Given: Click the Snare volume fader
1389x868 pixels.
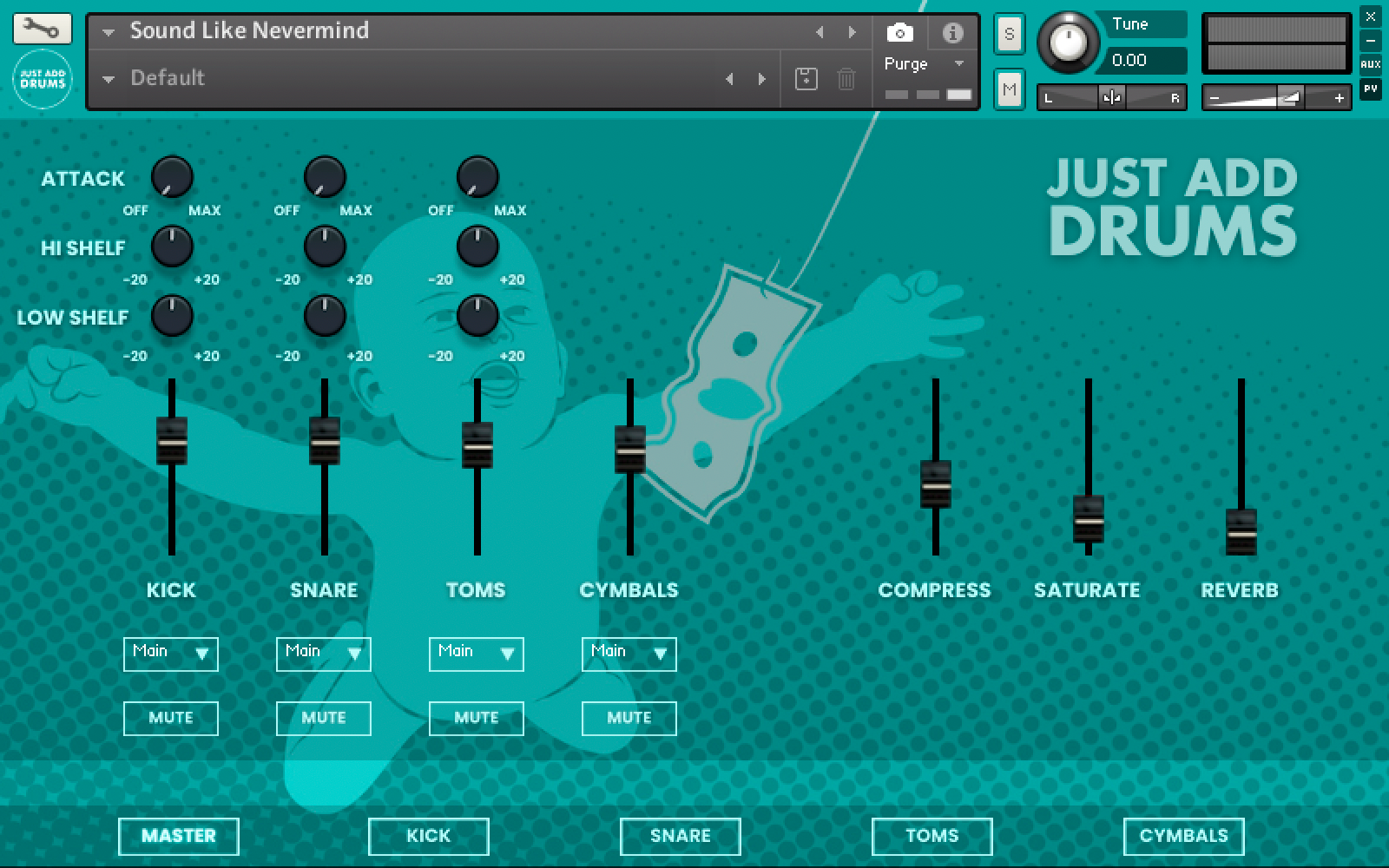Looking at the screenshot, I should (x=325, y=441).
